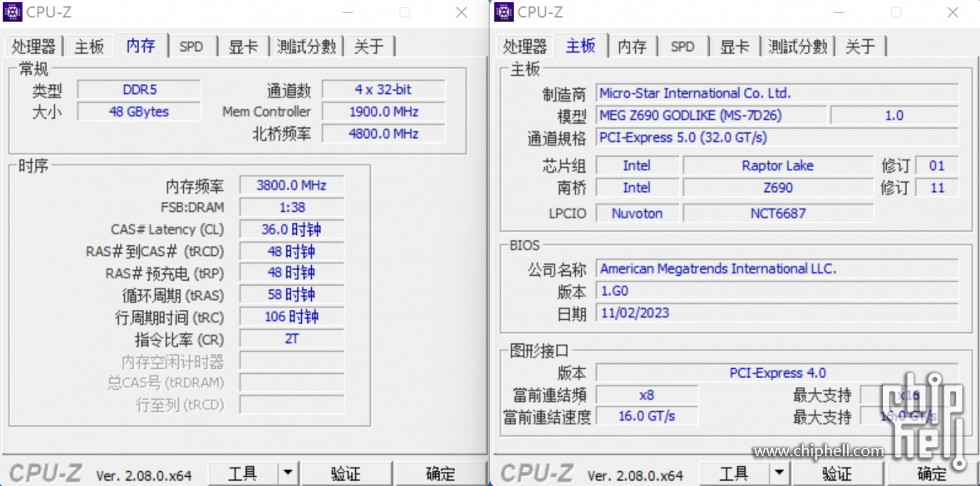Click CPU-Z app icon in left window title bar
Viewport: 980px width, 486px height.
pos(12,12)
